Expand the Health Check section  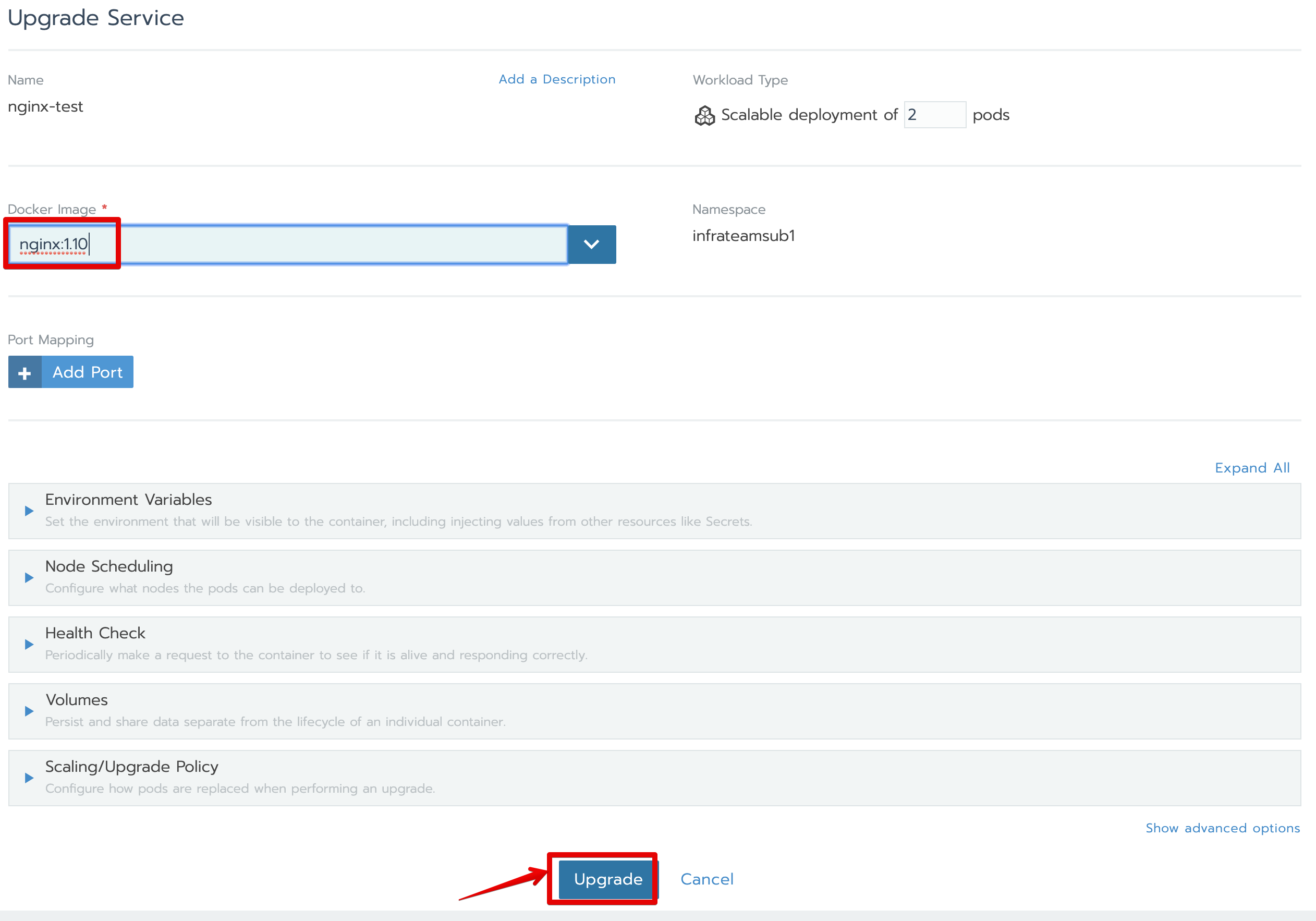95,633
